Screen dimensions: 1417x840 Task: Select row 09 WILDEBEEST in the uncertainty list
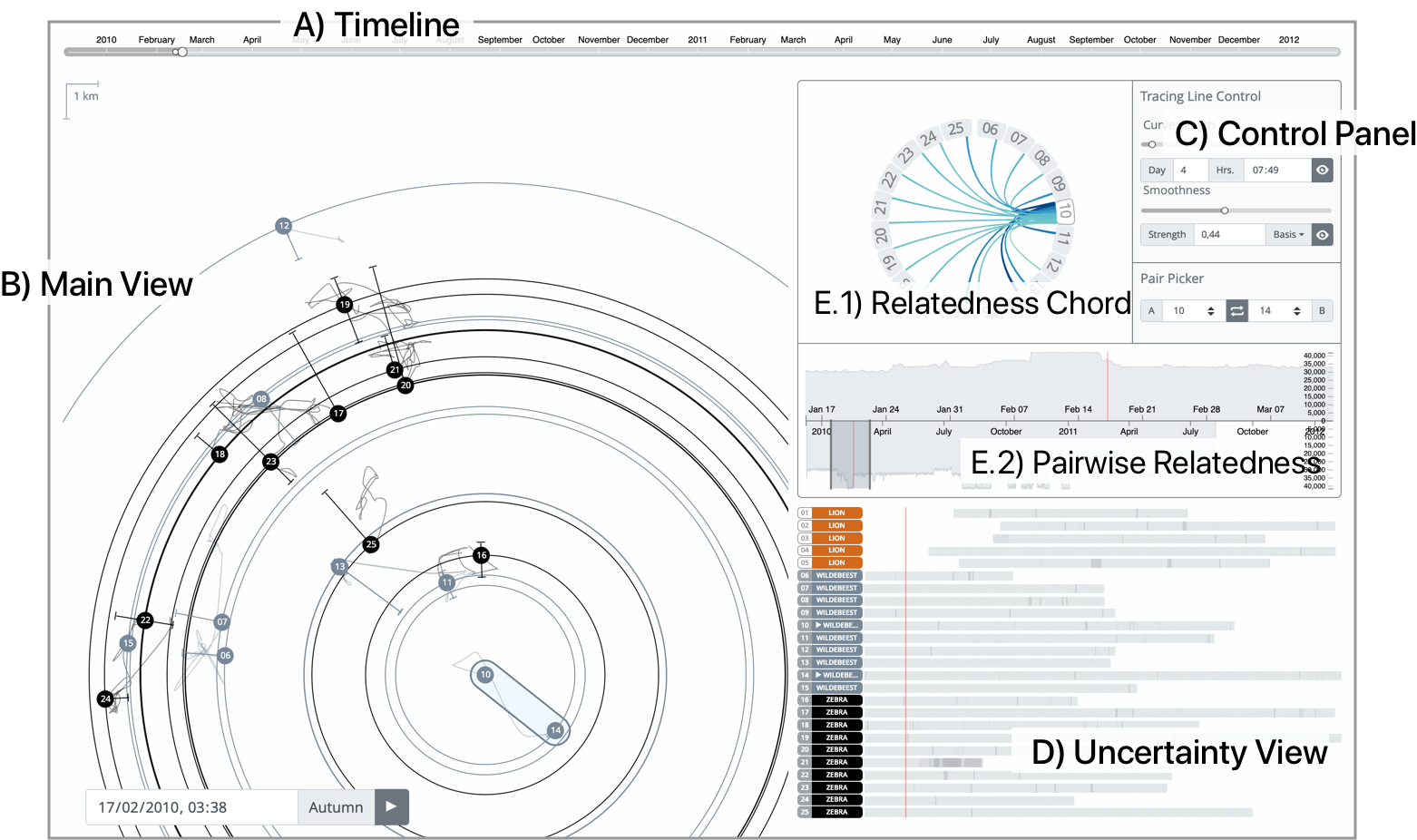(x=830, y=612)
